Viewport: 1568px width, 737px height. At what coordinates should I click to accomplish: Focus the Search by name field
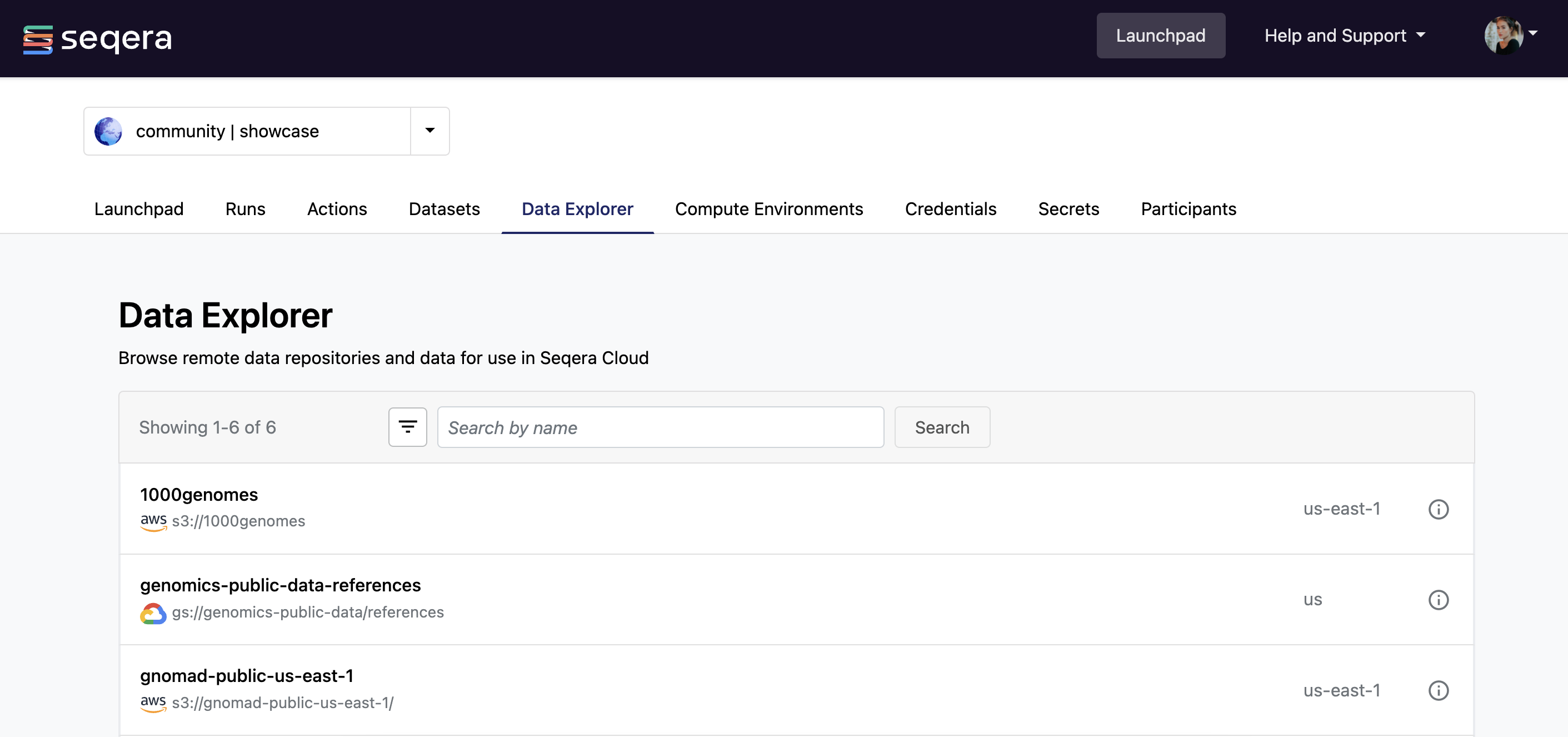pos(660,427)
